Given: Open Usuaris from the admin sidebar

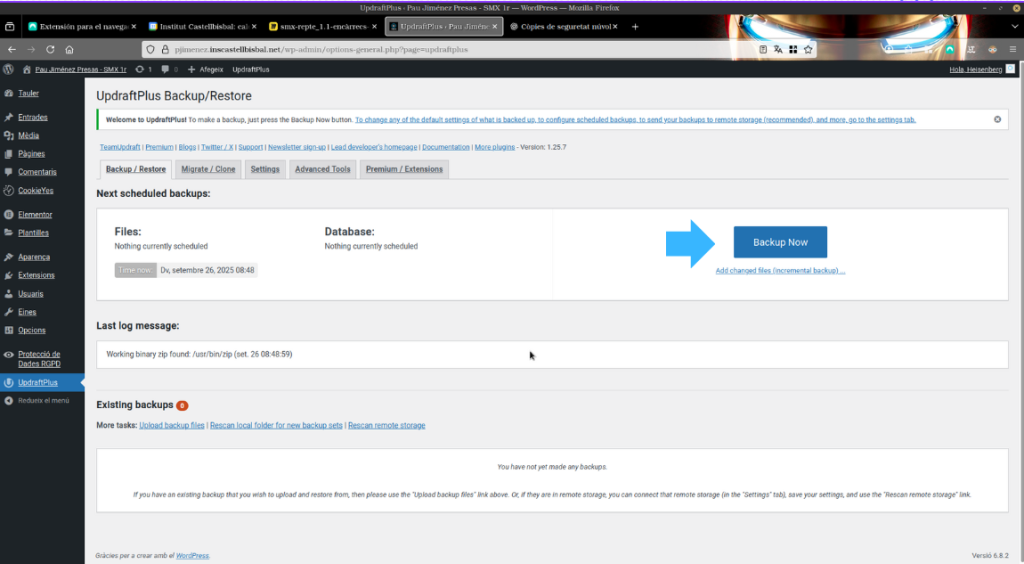Looking at the screenshot, I should 30,294.
